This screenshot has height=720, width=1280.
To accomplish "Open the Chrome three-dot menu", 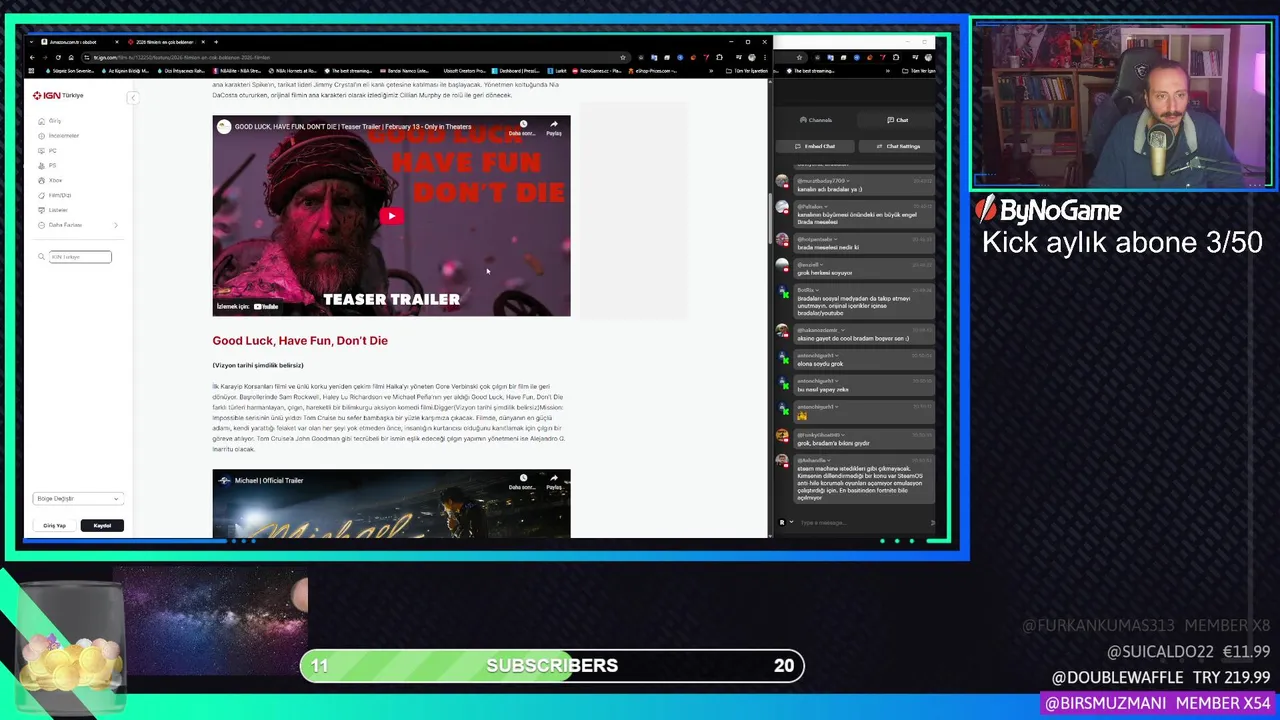I will coord(764,57).
